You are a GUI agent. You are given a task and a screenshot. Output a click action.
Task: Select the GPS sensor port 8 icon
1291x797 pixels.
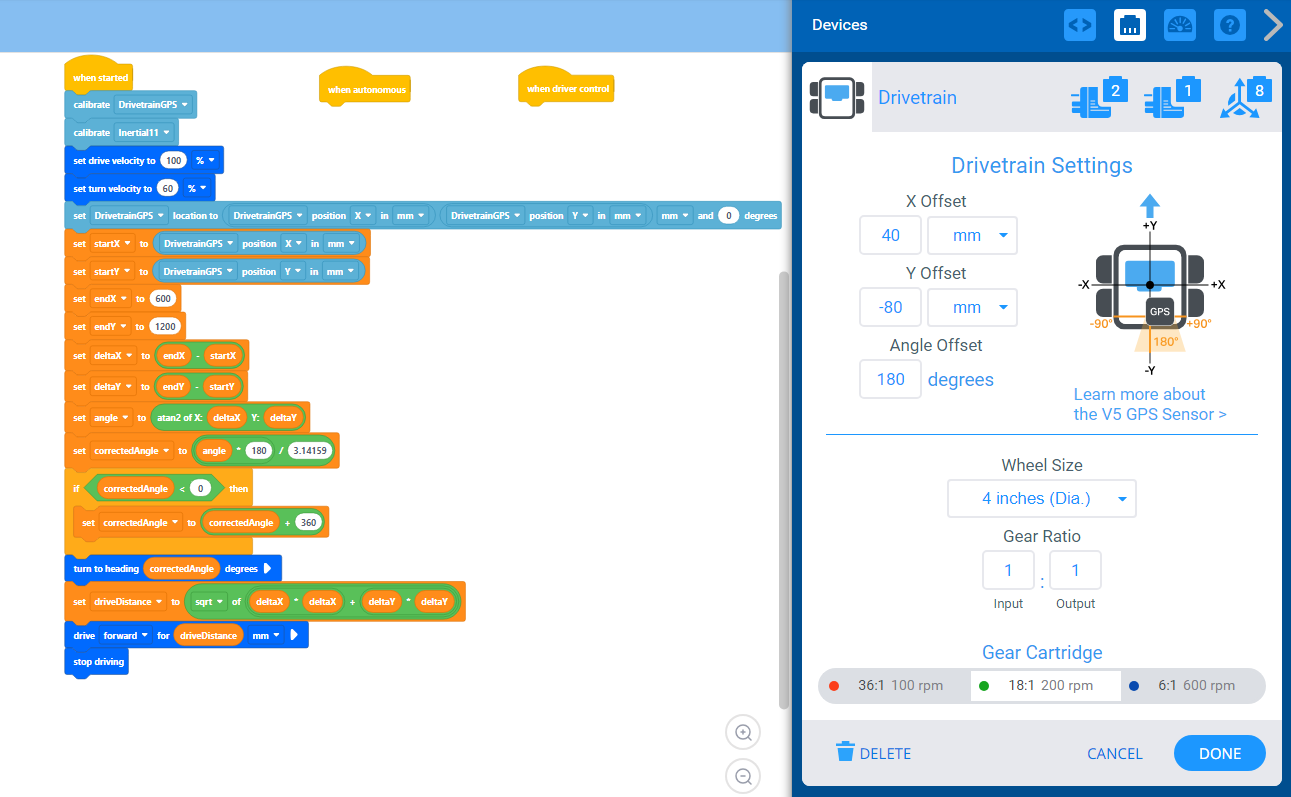[1245, 98]
